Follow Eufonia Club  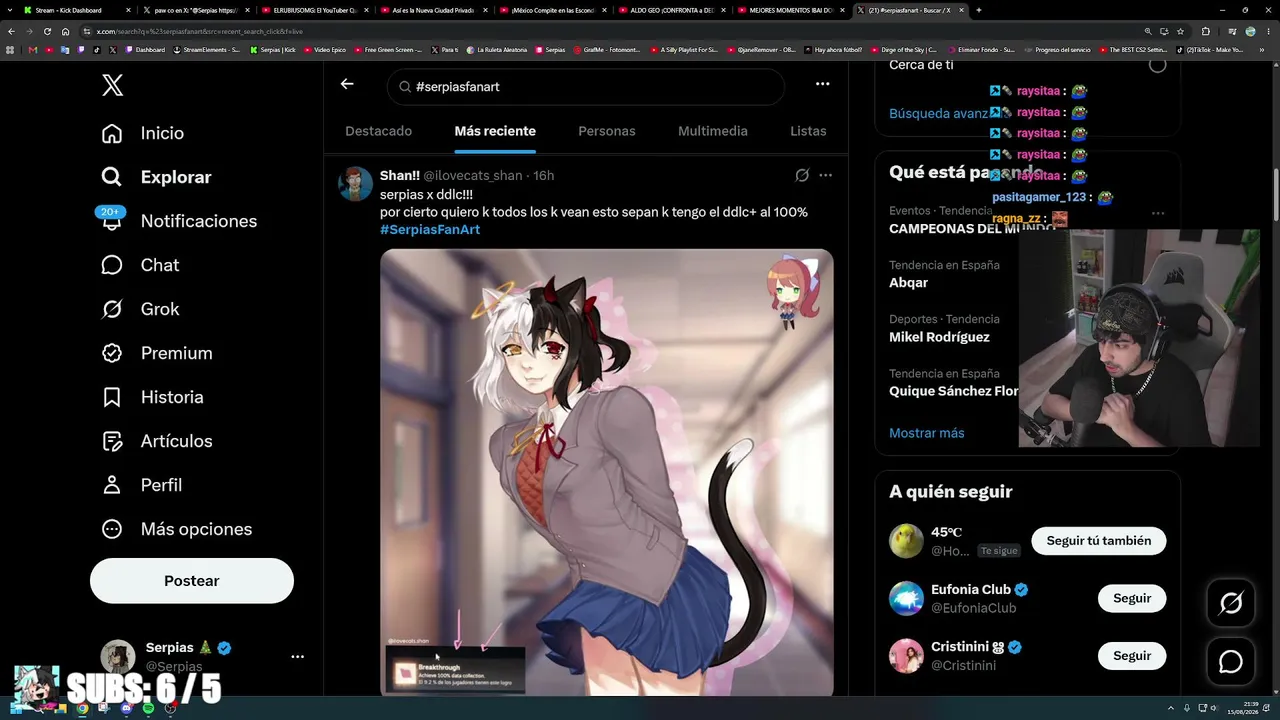click(x=1132, y=599)
